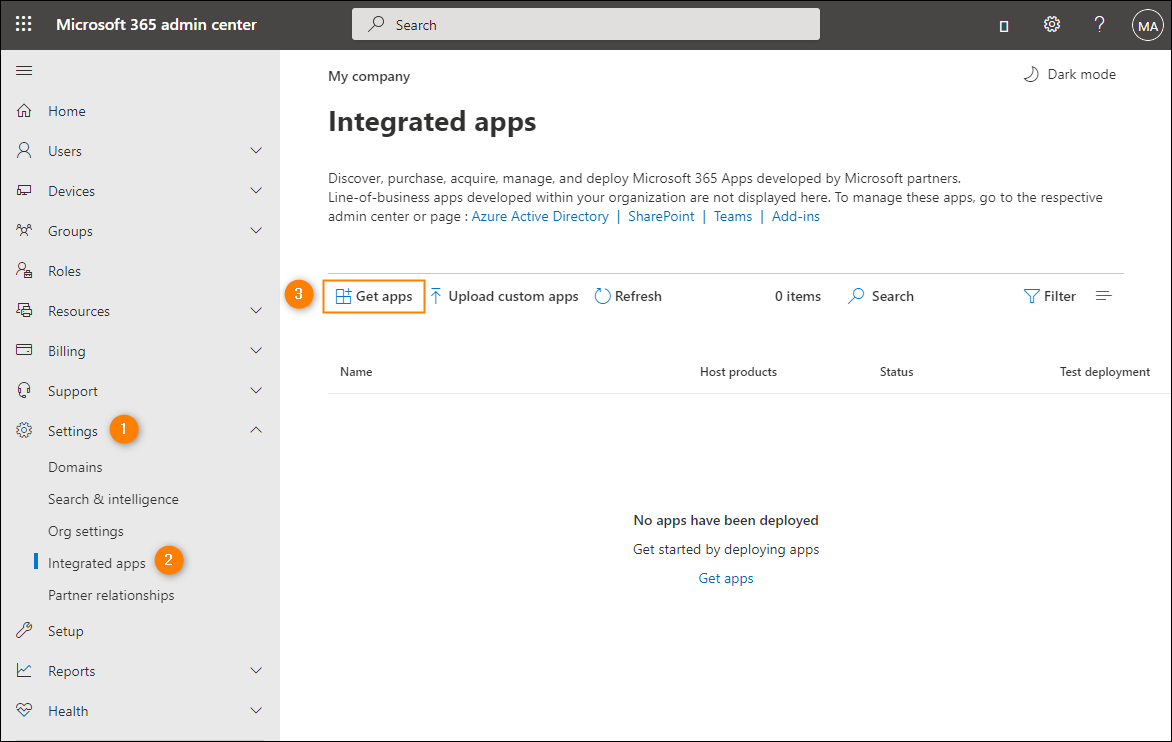Click the Dark mode moon icon

click(x=1031, y=74)
